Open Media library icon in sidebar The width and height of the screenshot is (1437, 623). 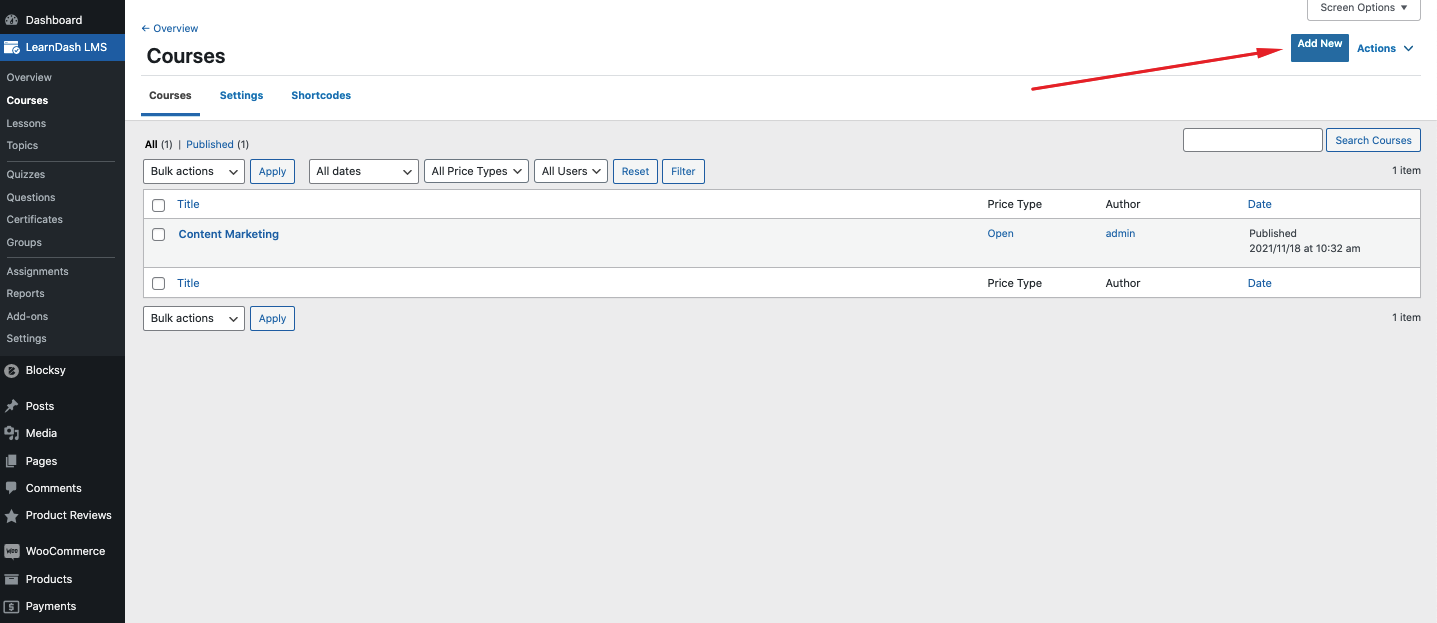coord(11,433)
